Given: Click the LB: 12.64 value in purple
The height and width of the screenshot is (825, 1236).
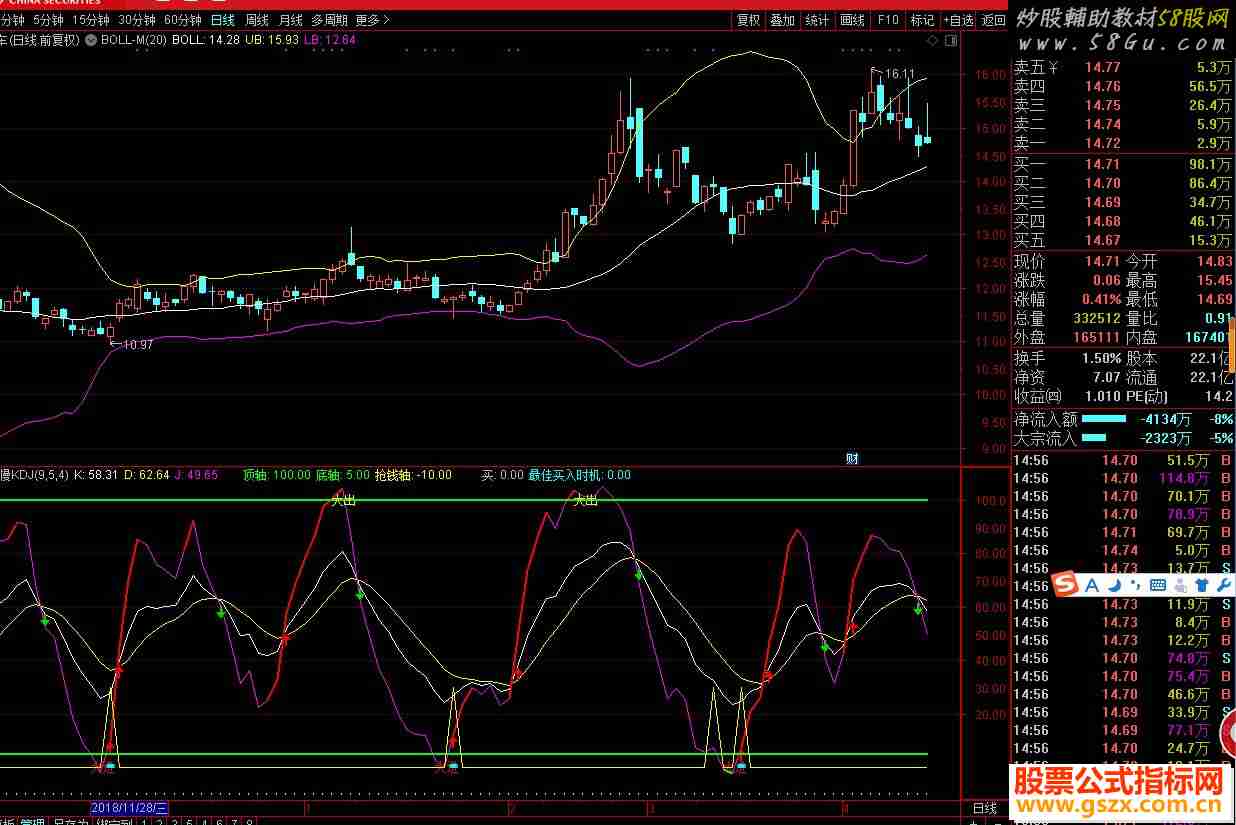Looking at the screenshot, I should [x=330, y=40].
